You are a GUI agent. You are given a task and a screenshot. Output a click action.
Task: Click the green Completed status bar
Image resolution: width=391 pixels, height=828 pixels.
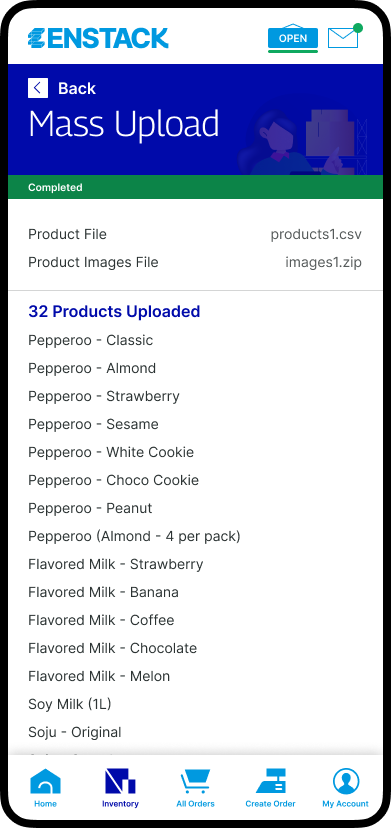tap(196, 187)
